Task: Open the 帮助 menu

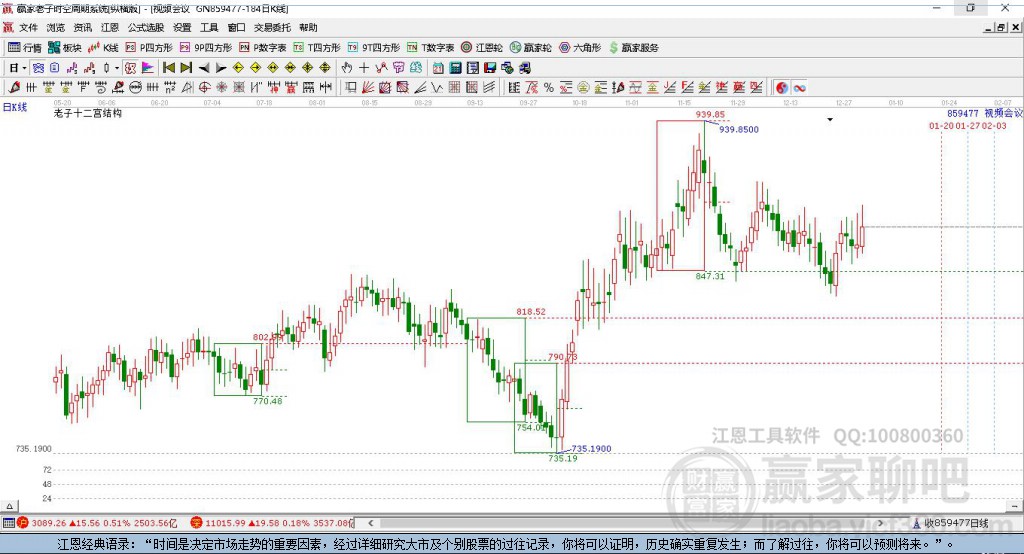Action: [308, 27]
